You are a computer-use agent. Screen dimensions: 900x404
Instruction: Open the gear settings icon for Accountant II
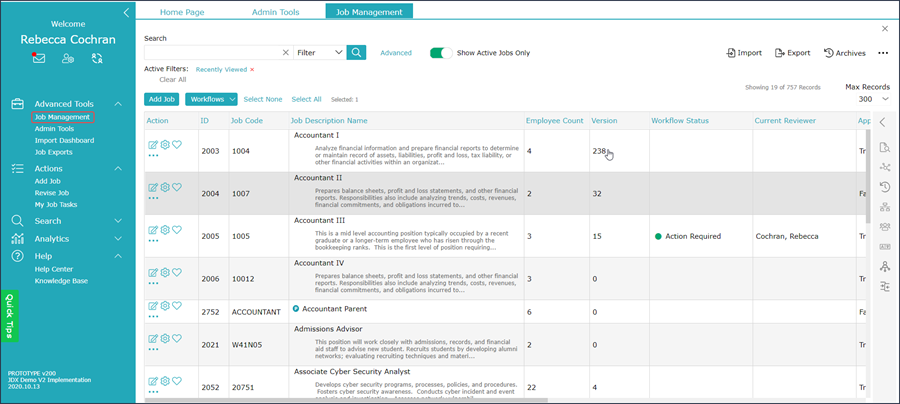point(165,186)
